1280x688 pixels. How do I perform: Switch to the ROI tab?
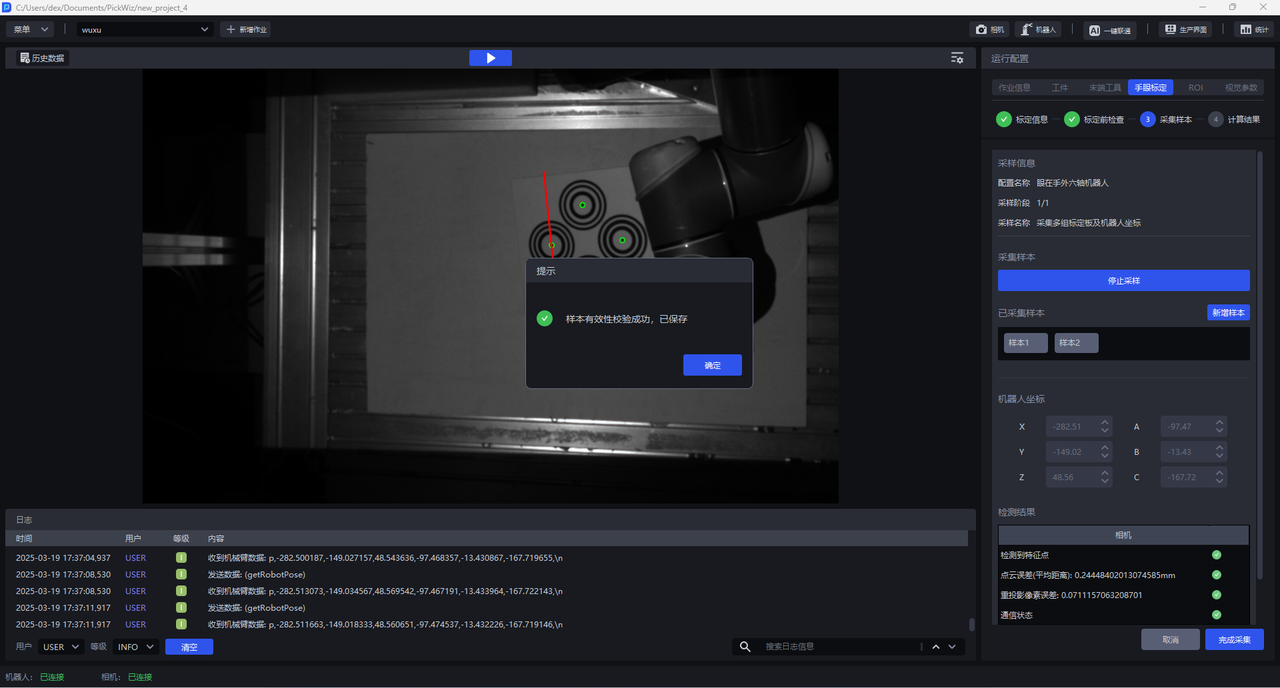click(1195, 88)
